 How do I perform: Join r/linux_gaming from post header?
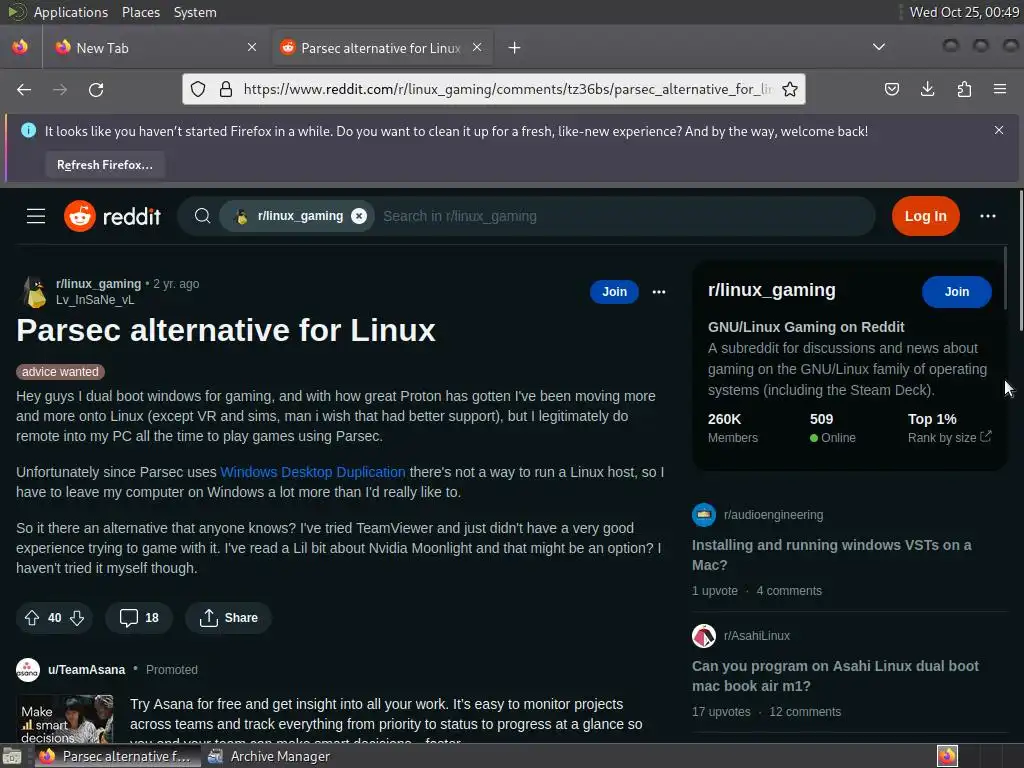coord(614,292)
